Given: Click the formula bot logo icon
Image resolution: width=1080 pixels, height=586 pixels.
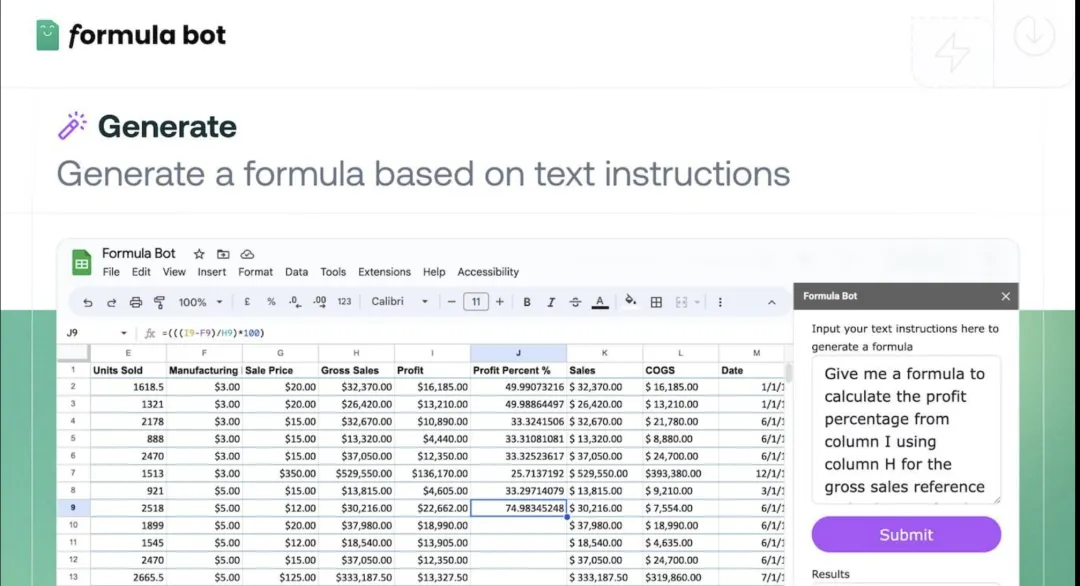Looking at the screenshot, I should [x=48, y=35].
